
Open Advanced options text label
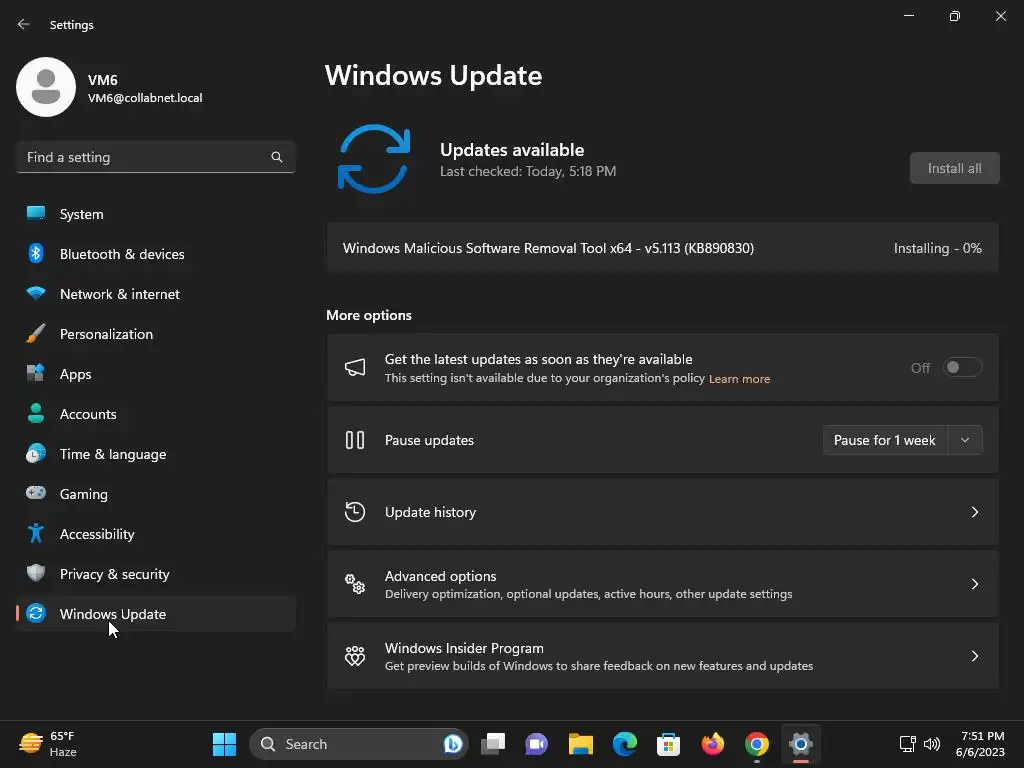tap(440, 576)
